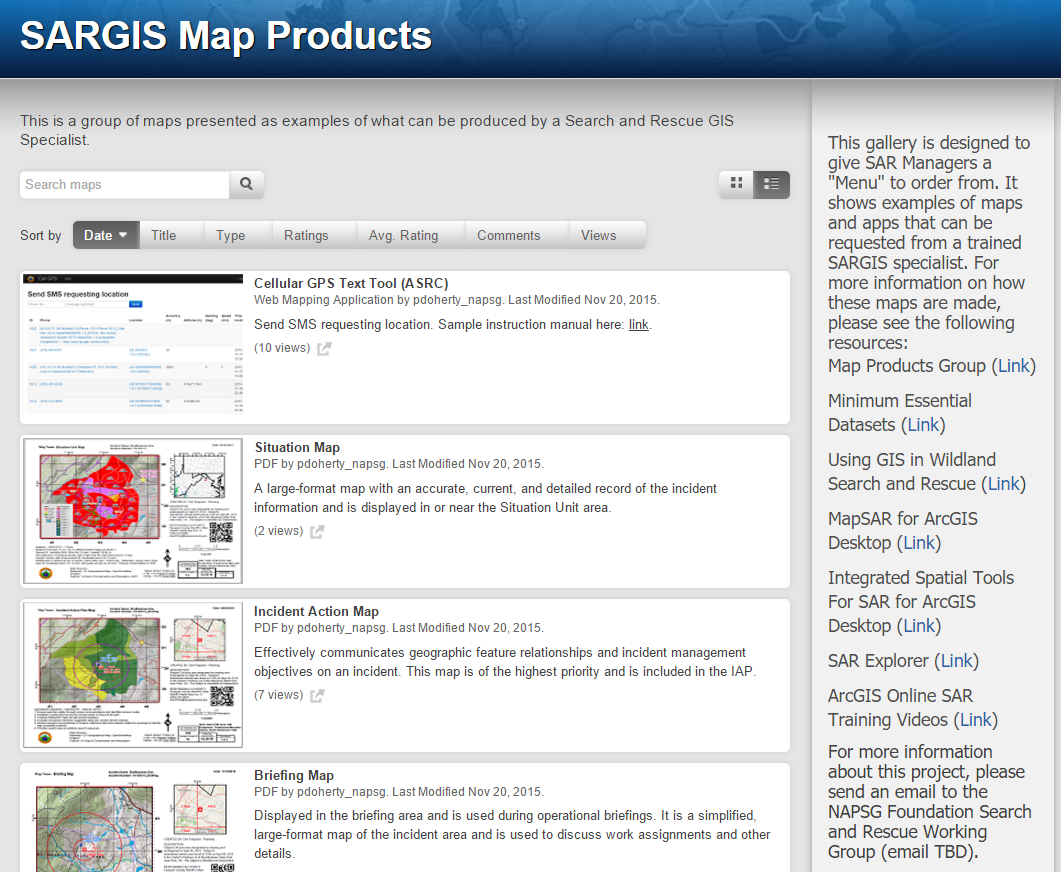This screenshot has width=1061, height=872.
Task: Follow Integrated Spatial Tools For SAR Link
Action: 919,626
